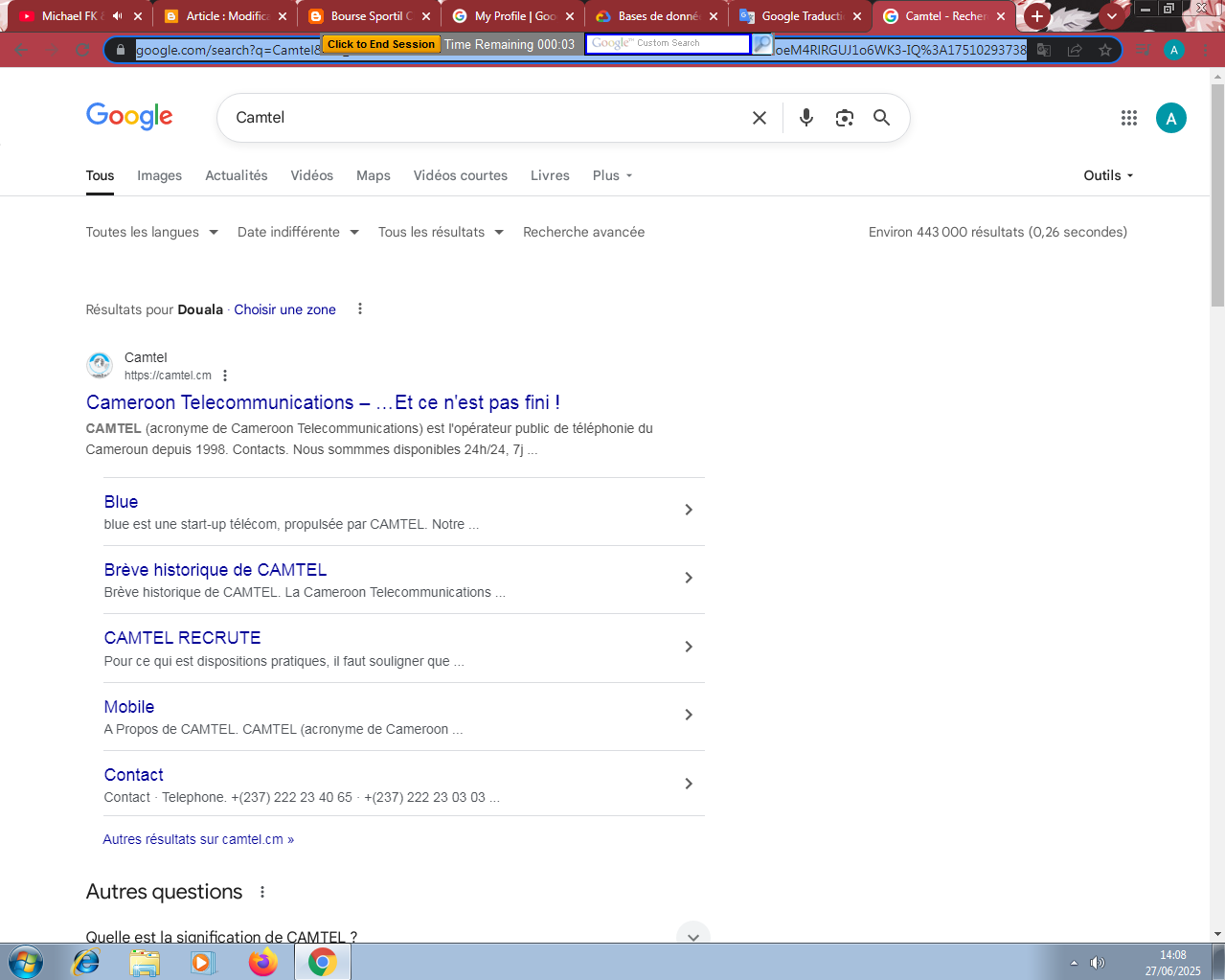Open Windows Media Player from taskbar
The width and height of the screenshot is (1225, 980).
coord(203,962)
